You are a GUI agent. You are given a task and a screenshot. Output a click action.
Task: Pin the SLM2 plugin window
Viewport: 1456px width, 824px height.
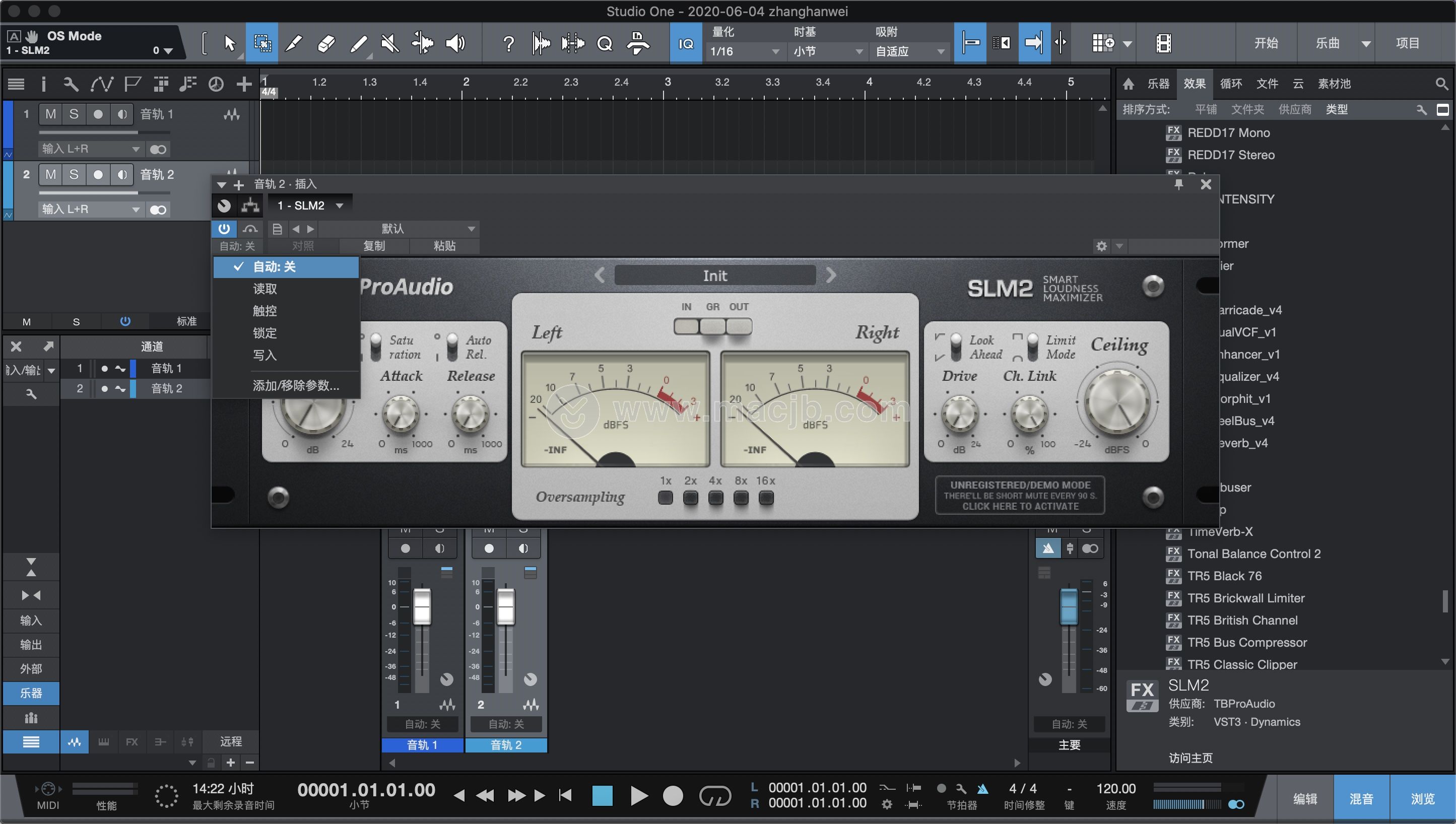(x=1178, y=184)
